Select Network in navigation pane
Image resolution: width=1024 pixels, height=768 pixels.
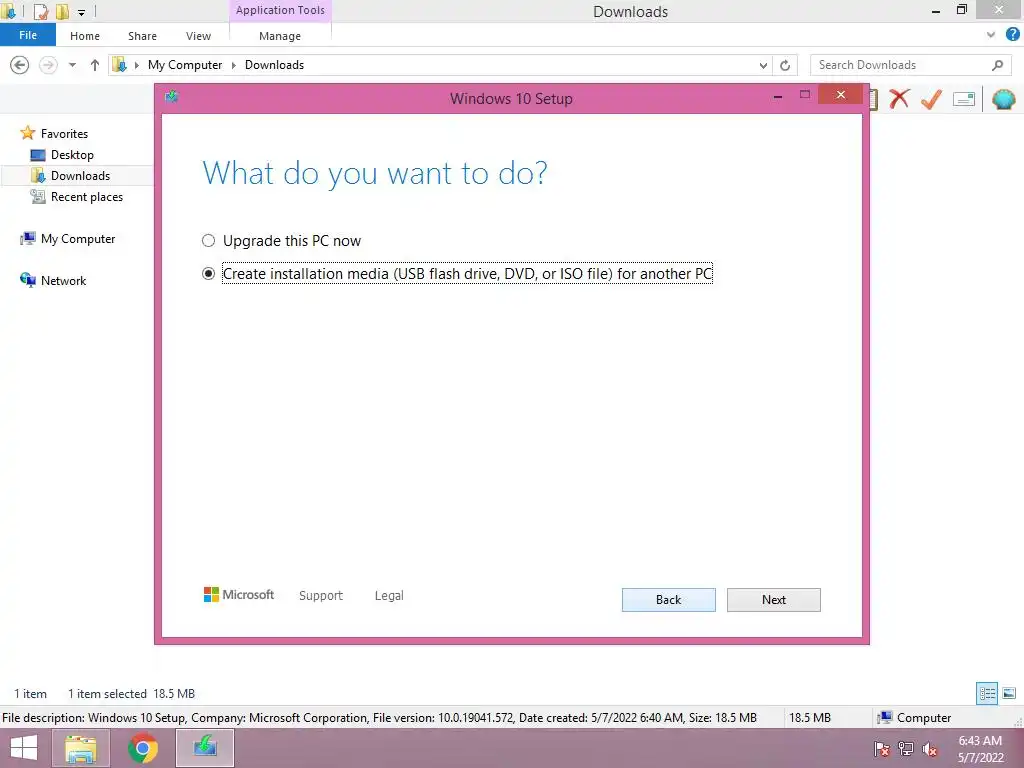tap(53, 280)
